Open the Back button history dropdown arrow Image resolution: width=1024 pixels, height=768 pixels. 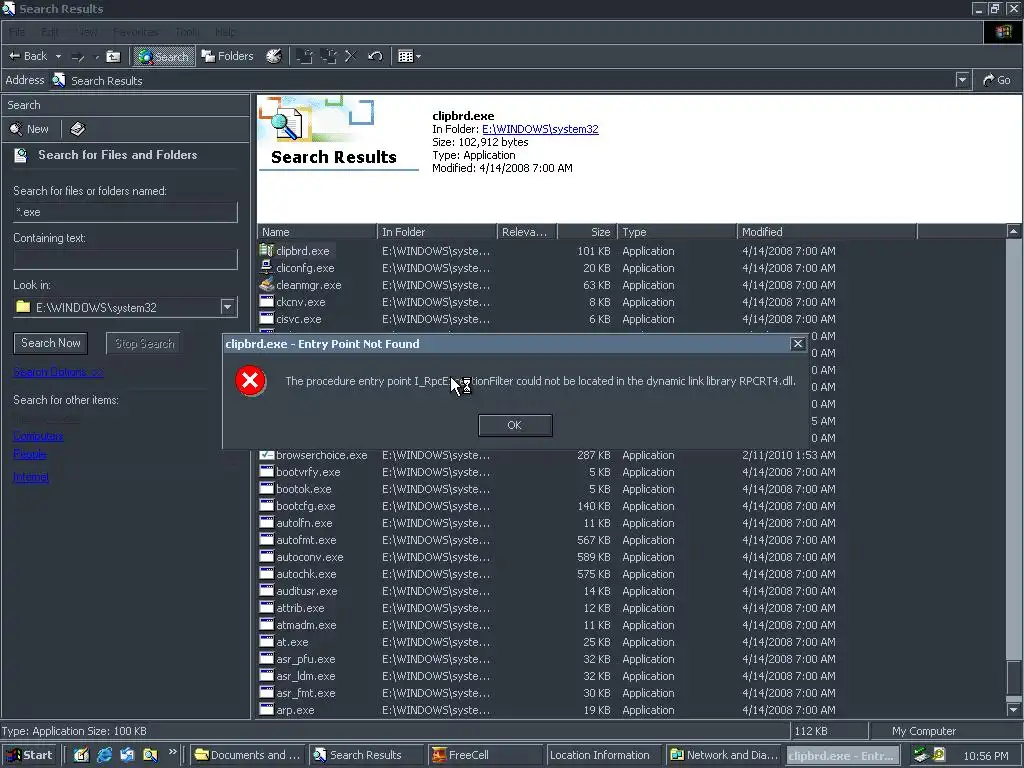[58, 57]
